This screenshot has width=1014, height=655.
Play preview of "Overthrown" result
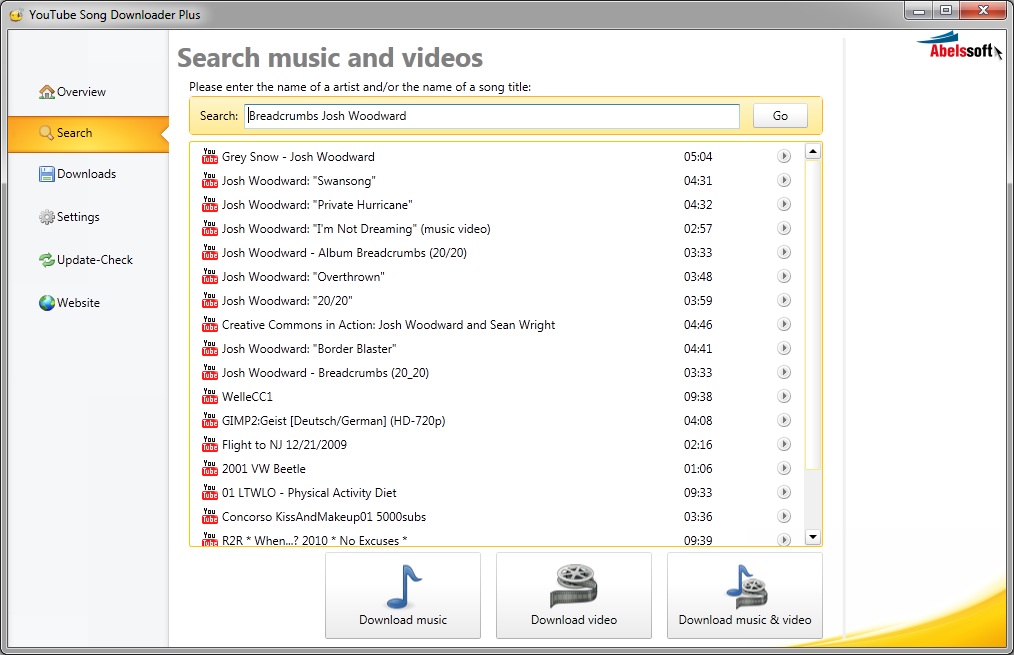click(784, 276)
